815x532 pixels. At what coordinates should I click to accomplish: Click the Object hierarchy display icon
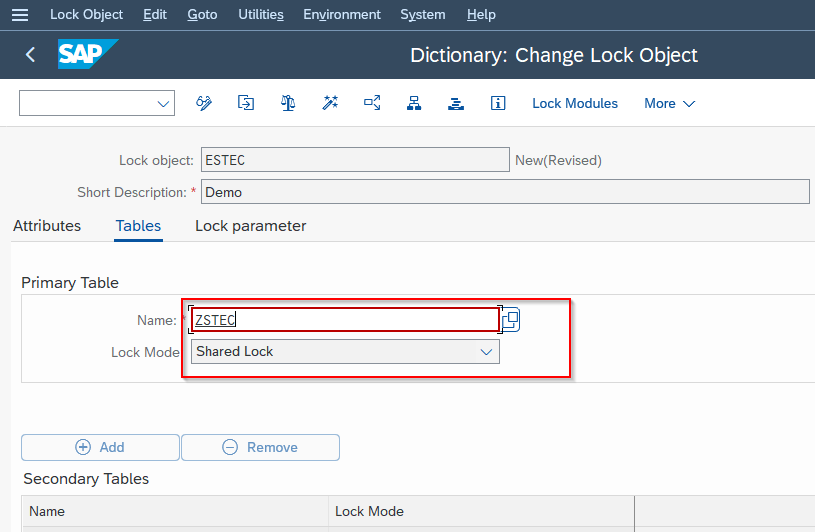click(414, 103)
